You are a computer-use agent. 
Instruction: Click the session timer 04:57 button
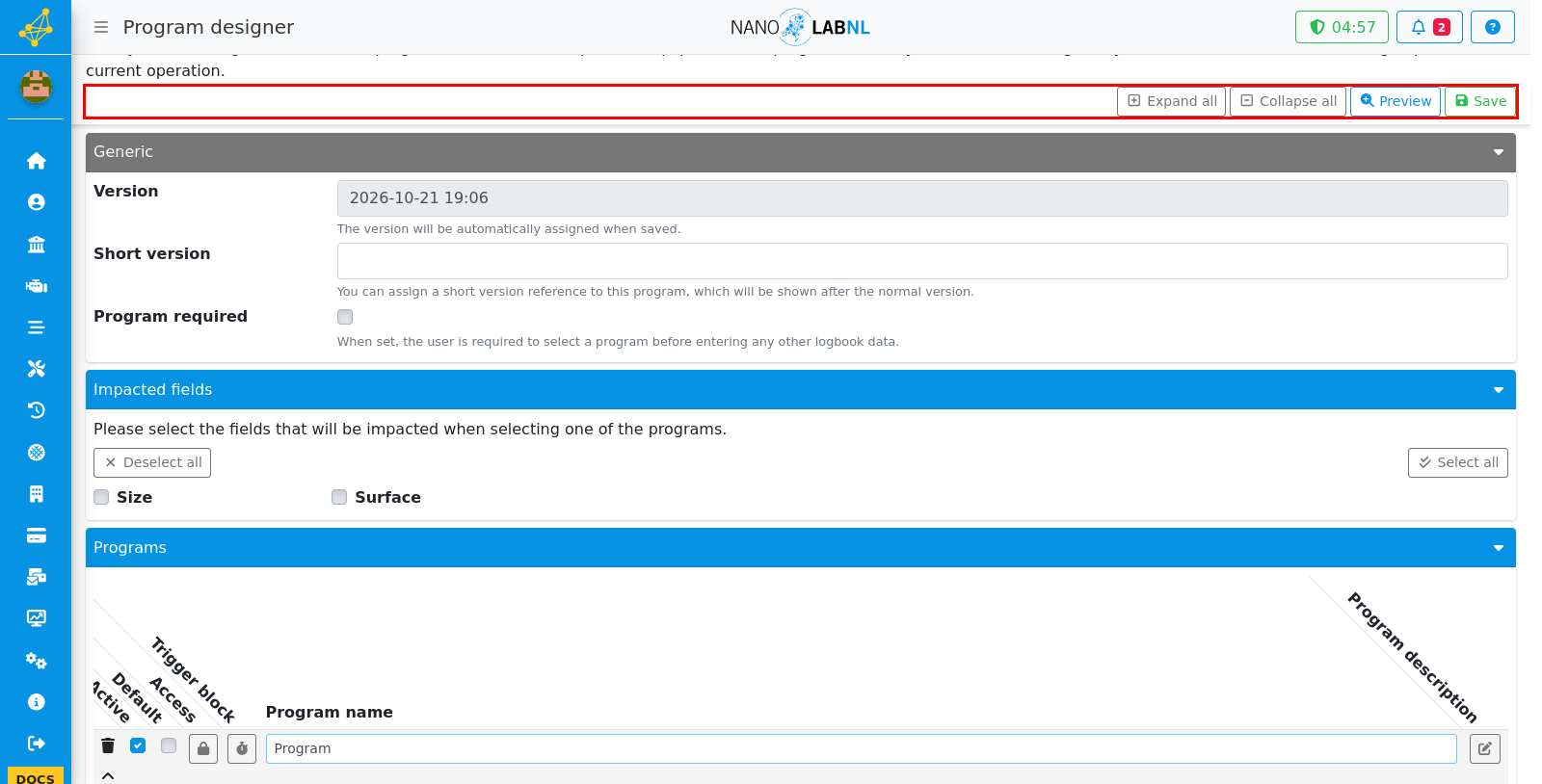[1342, 27]
